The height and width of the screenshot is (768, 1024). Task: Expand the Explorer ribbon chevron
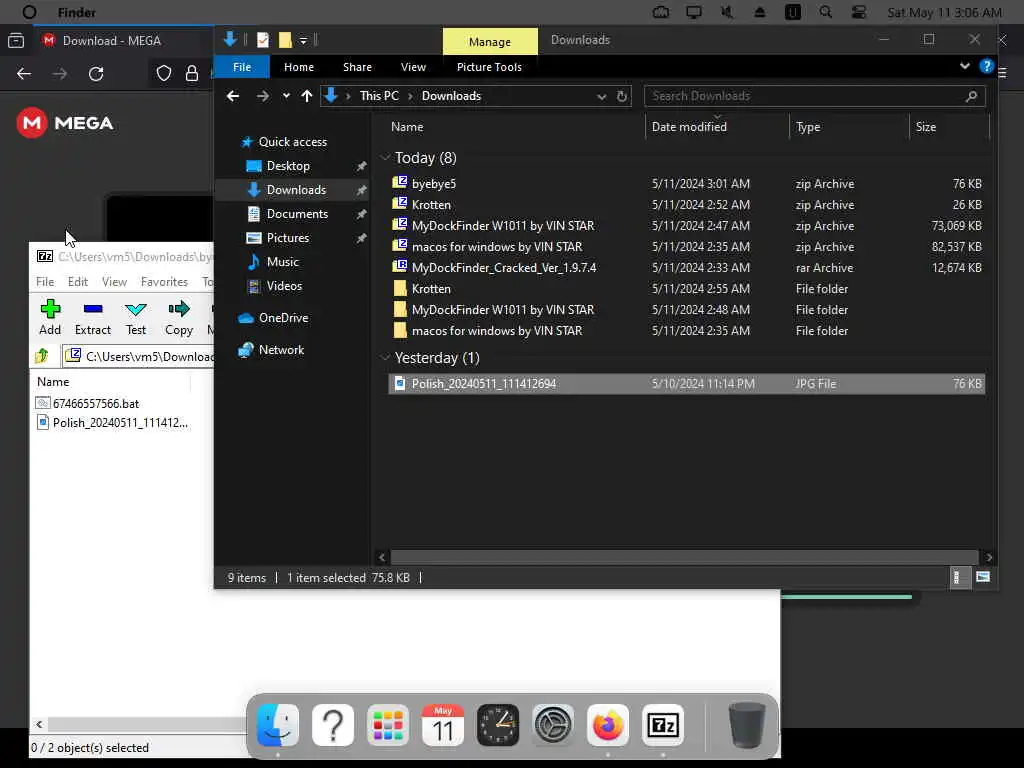tap(965, 66)
